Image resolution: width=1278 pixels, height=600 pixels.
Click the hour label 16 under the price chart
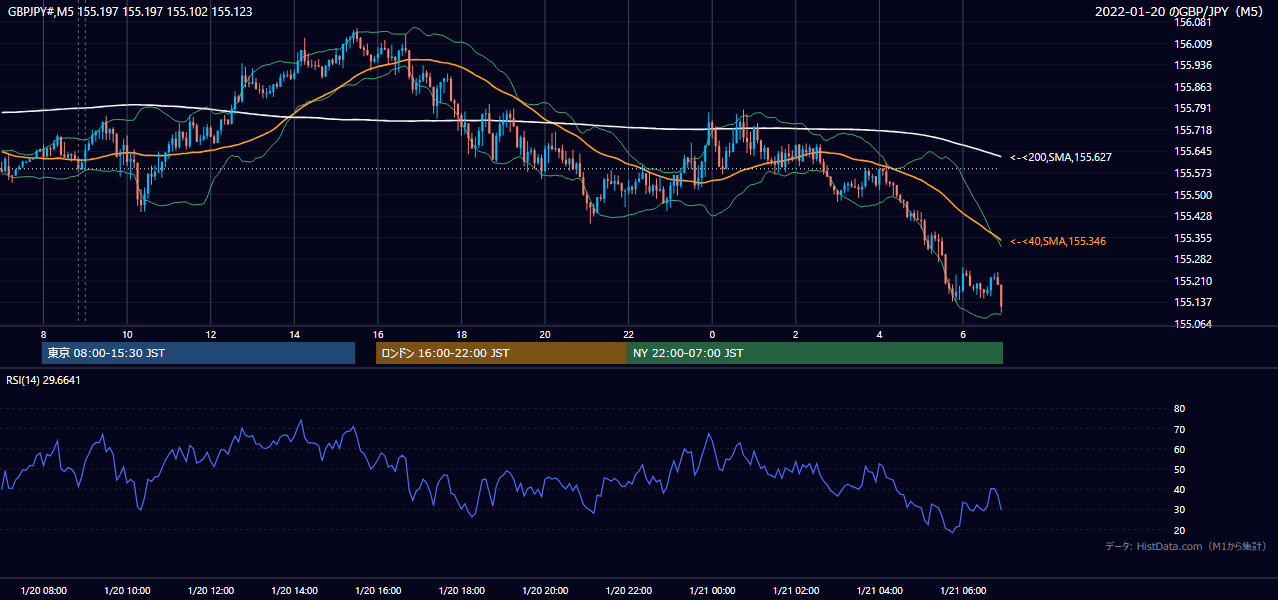pyautogui.click(x=378, y=334)
